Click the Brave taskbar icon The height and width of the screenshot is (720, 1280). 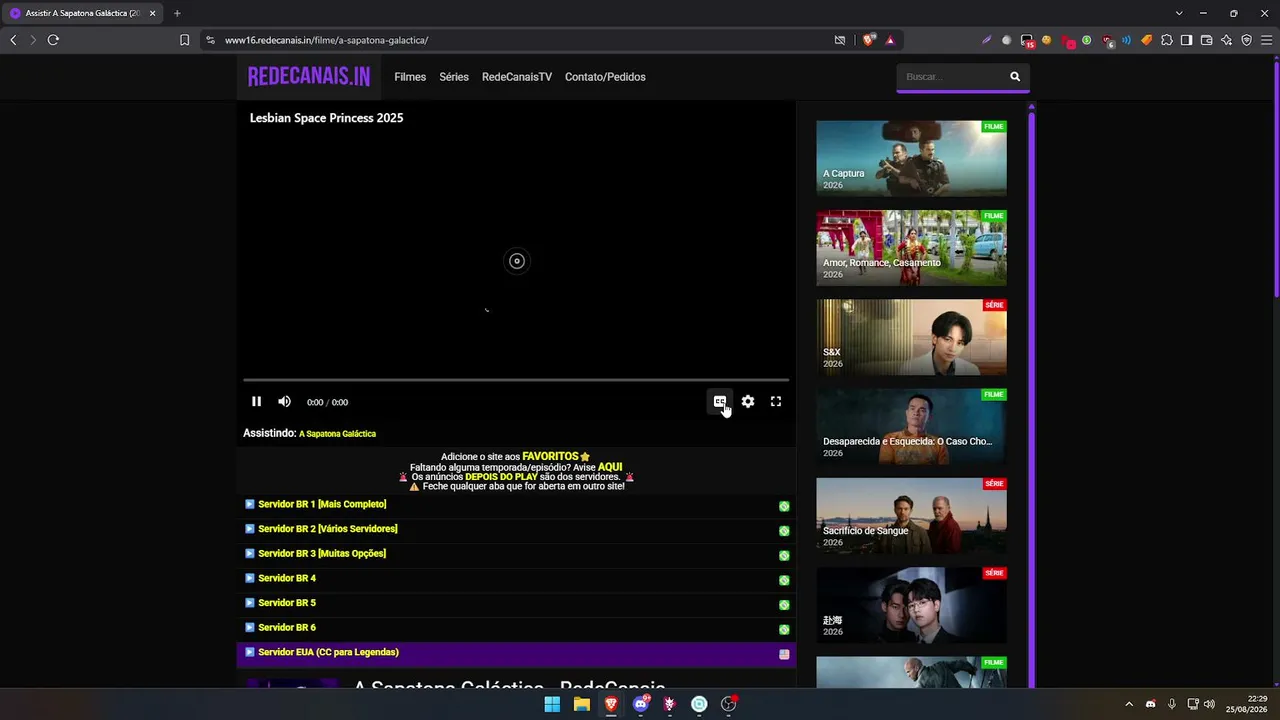click(x=611, y=704)
